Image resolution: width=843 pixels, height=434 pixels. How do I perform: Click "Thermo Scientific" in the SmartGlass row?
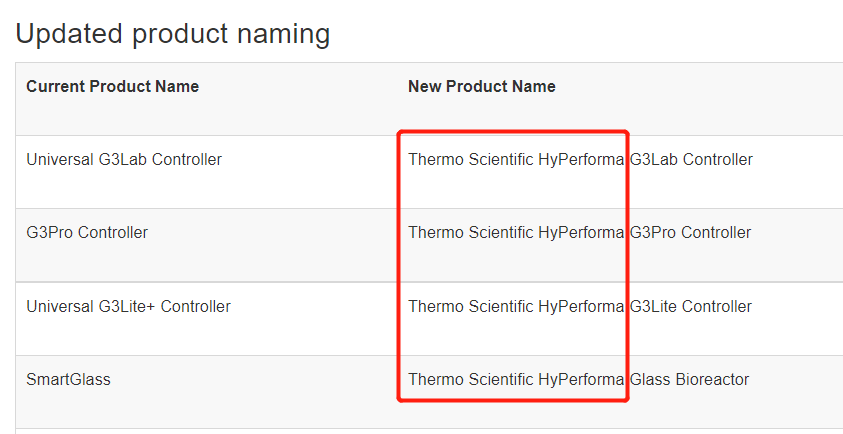(470, 380)
